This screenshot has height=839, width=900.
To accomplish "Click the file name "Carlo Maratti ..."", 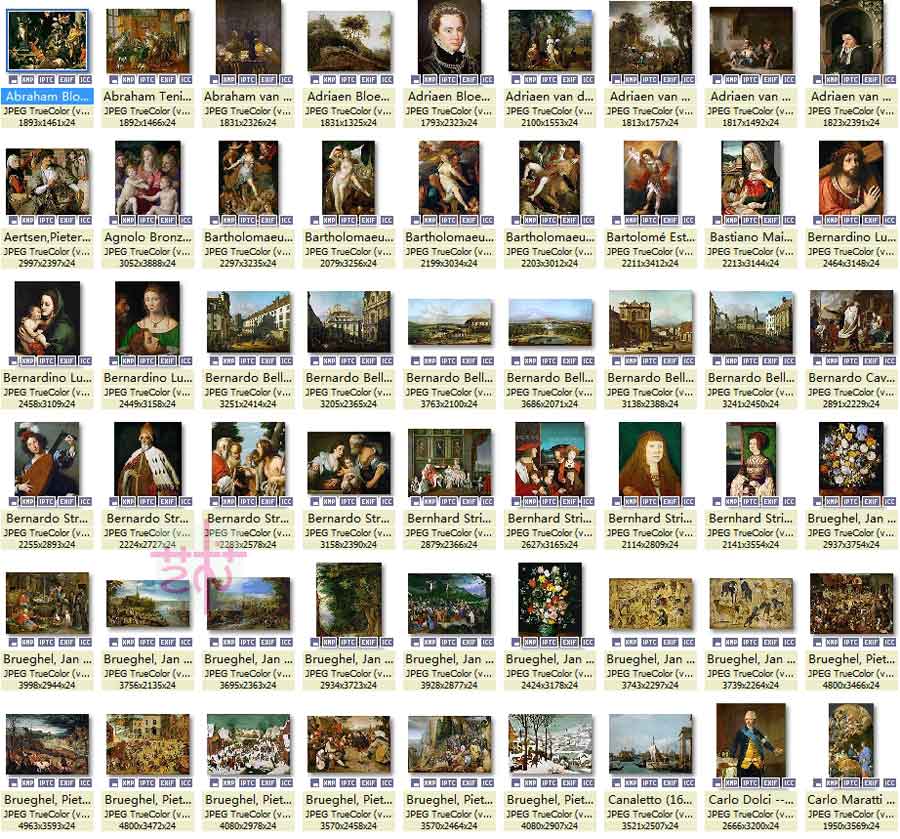I will click(x=851, y=799).
